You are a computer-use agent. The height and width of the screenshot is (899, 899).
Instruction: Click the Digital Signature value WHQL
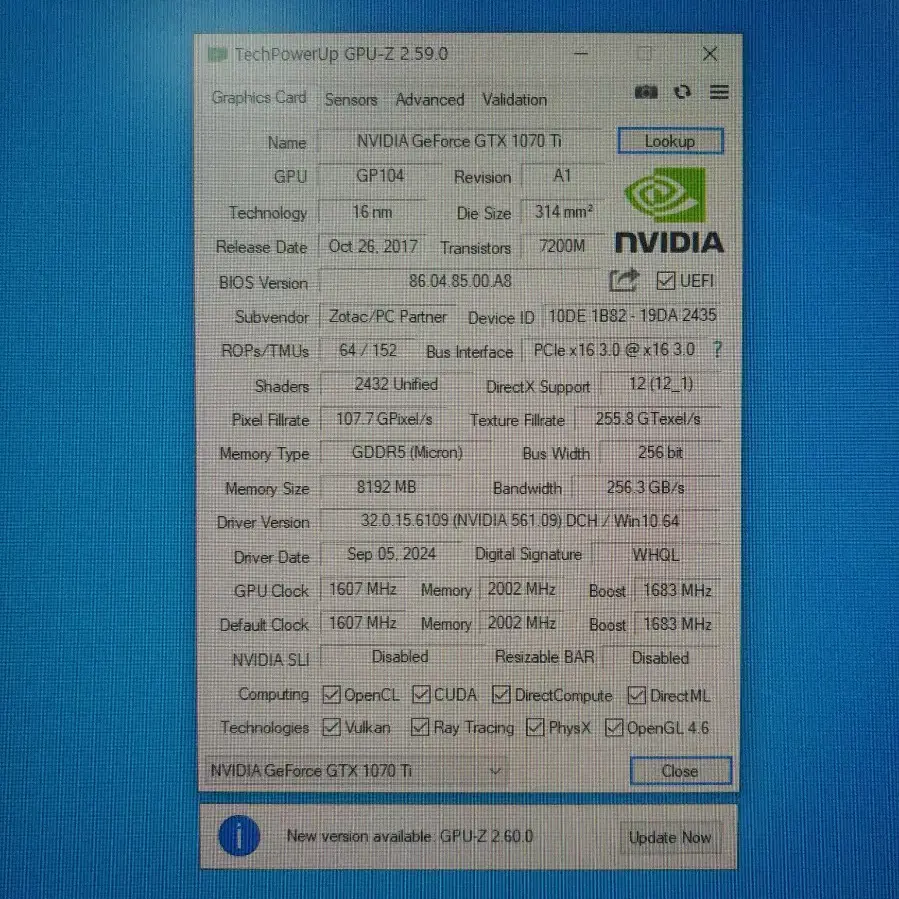tap(656, 554)
